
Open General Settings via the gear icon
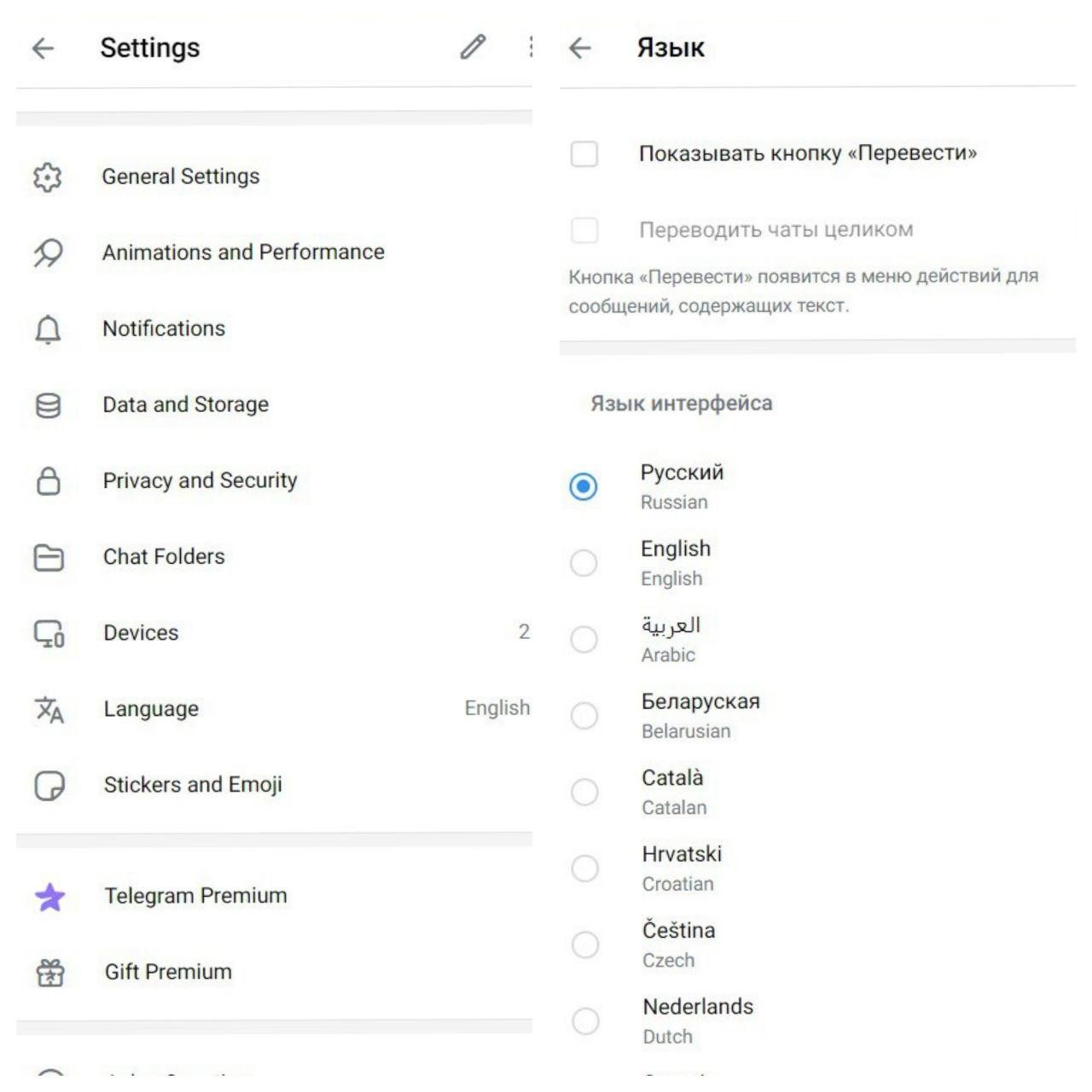[49, 177]
